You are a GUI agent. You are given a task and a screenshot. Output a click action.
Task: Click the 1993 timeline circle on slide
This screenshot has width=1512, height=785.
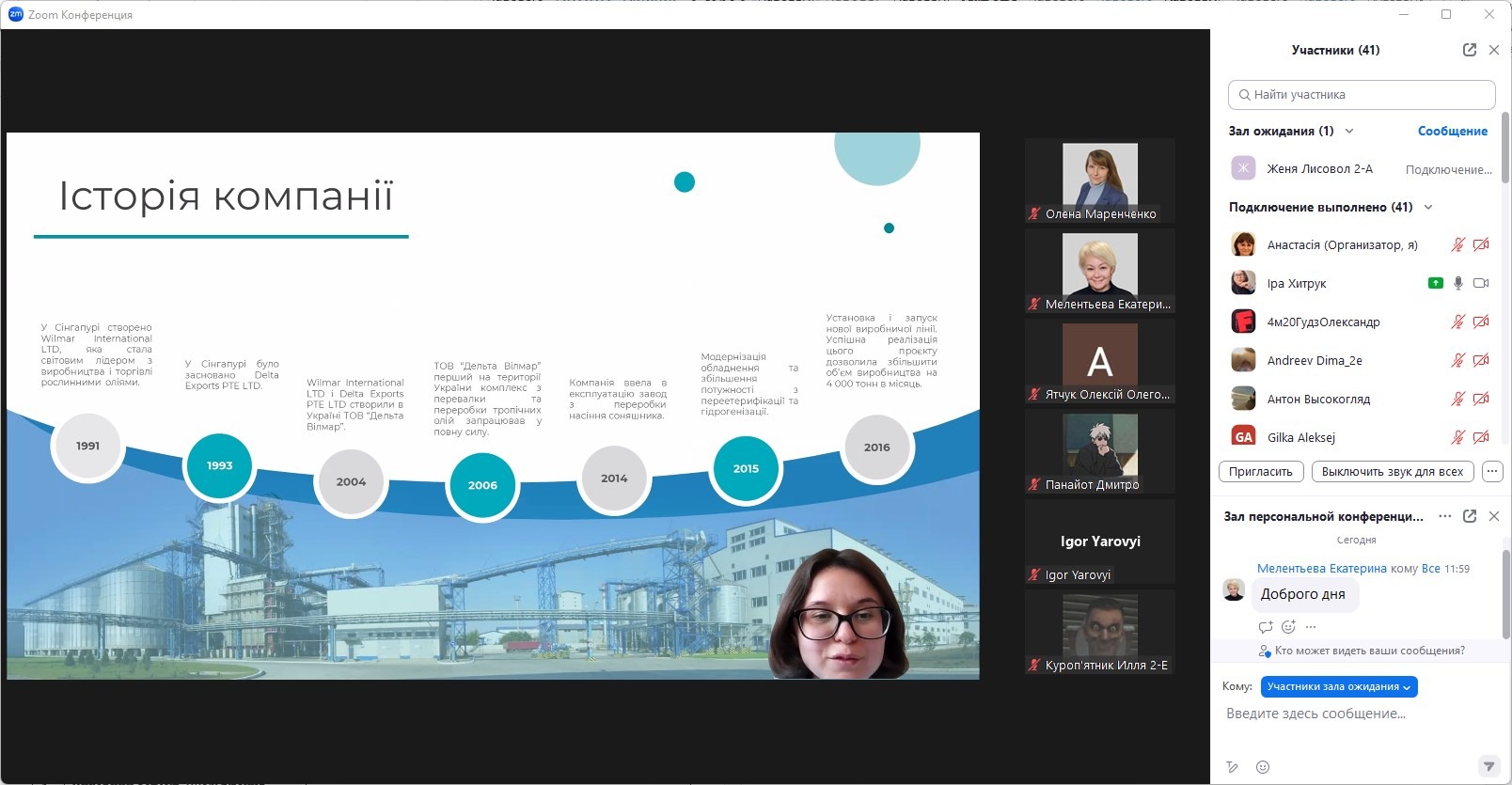tap(219, 465)
